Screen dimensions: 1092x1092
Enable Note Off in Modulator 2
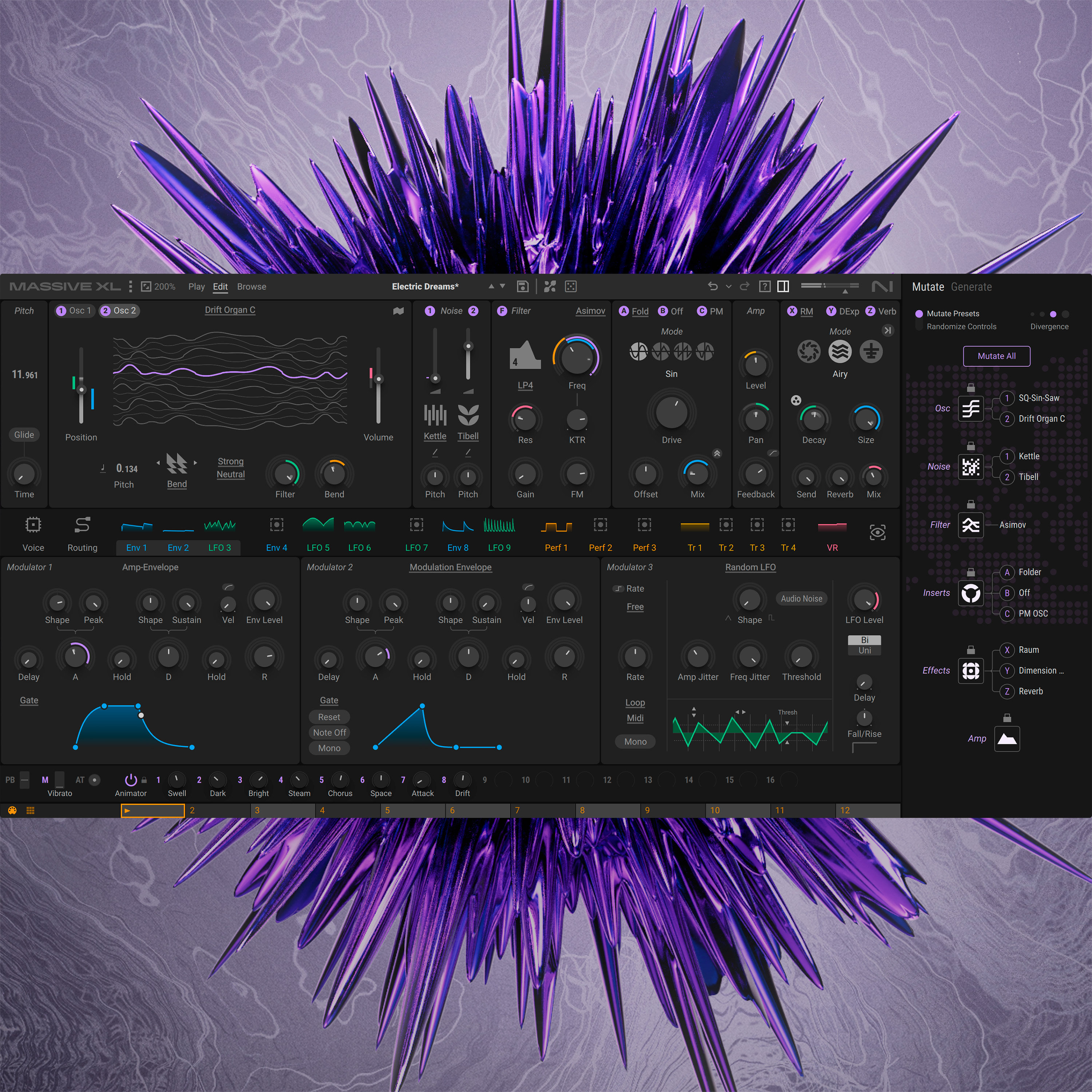329,732
